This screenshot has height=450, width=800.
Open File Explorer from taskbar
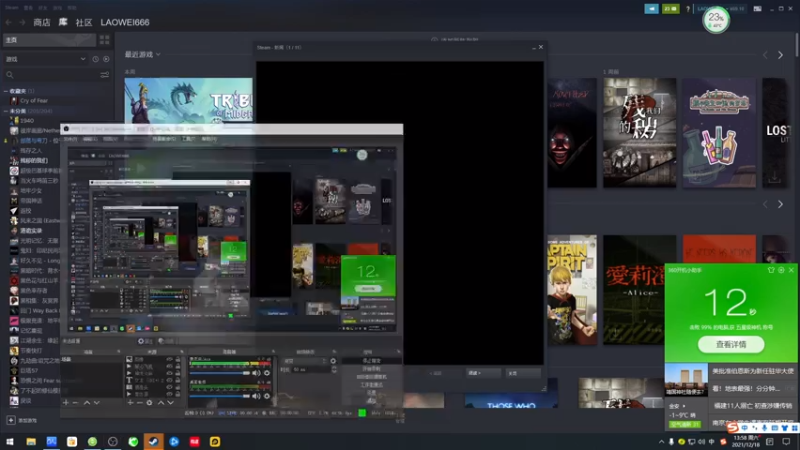31,441
